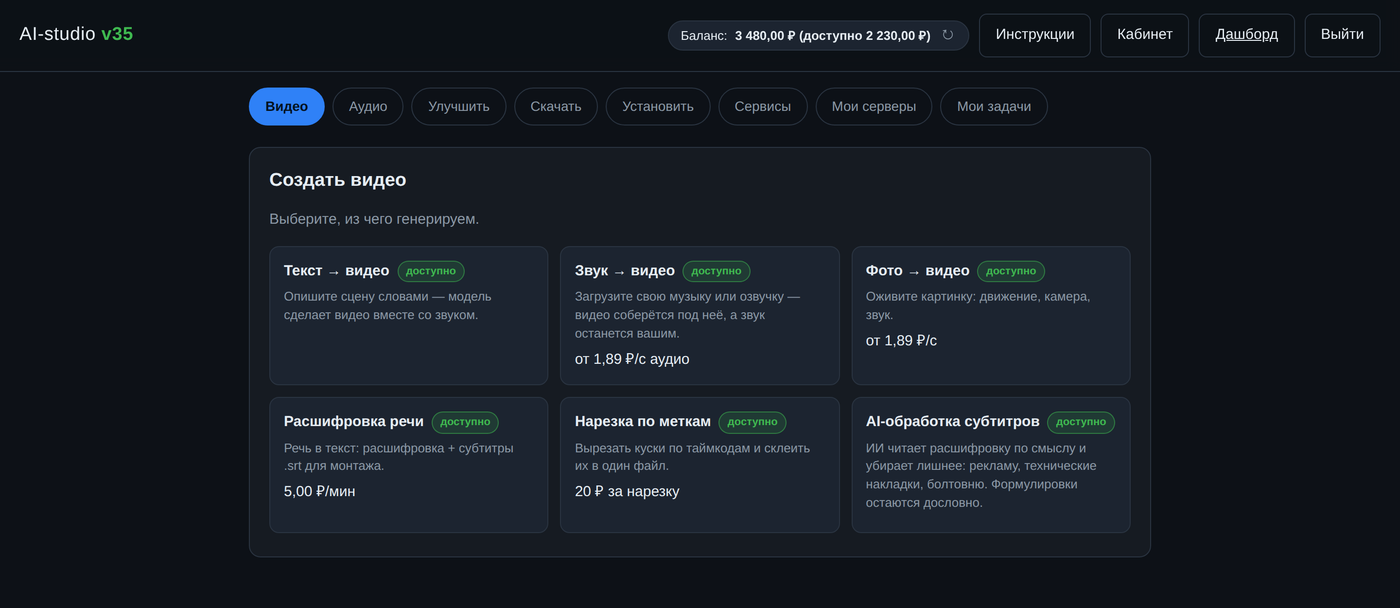
Task: Open the Расшифровка речи card
Action: [409, 465]
